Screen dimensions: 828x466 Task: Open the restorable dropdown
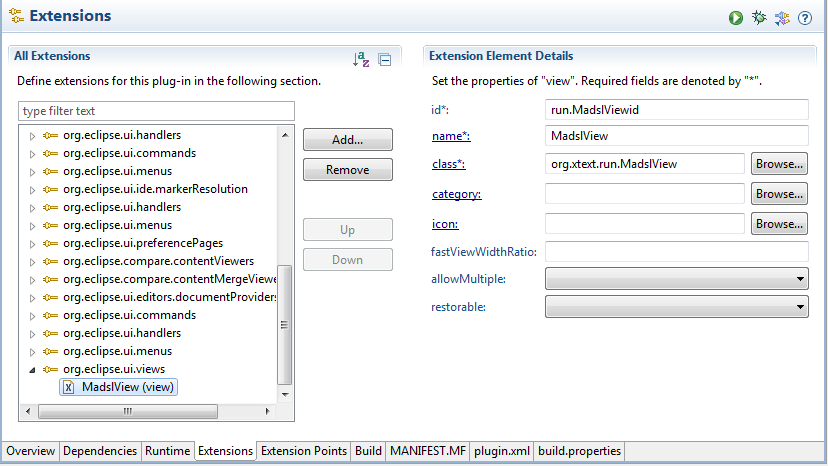point(677,307)
